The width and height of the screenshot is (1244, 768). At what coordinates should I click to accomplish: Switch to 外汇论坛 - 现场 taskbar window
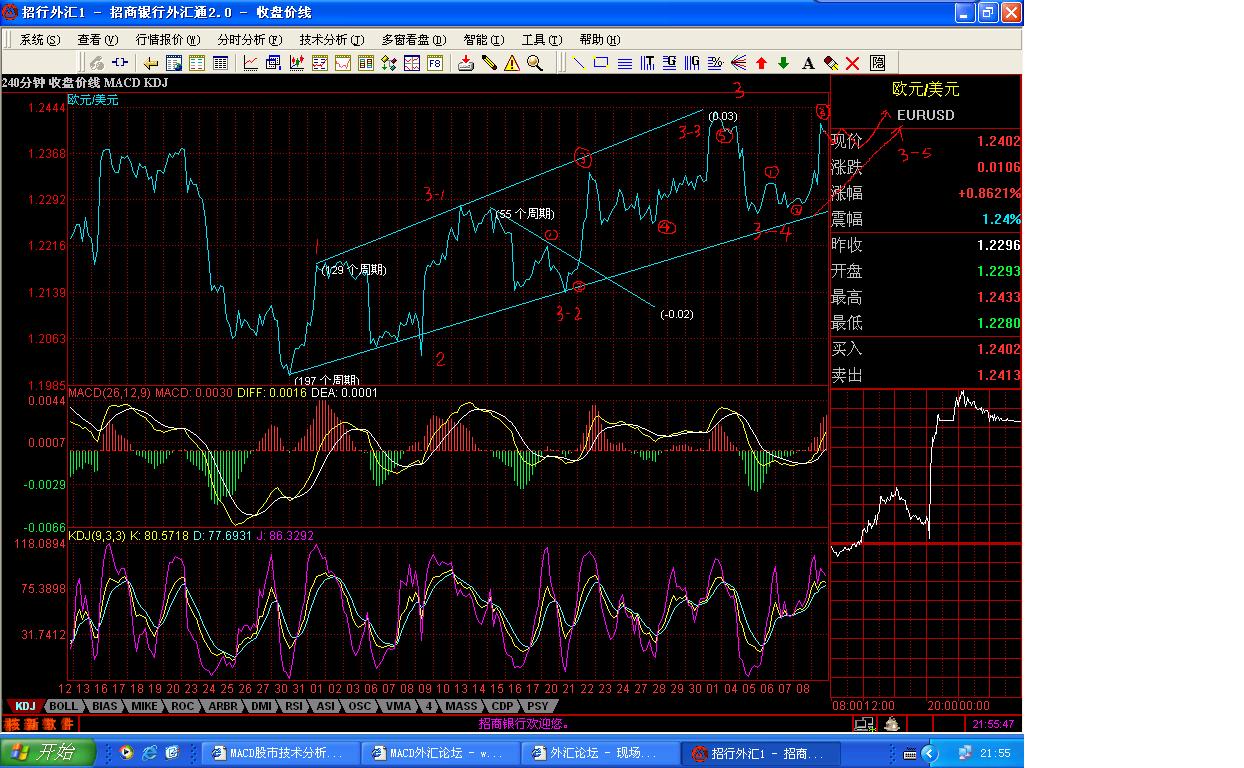coord(598,752)
